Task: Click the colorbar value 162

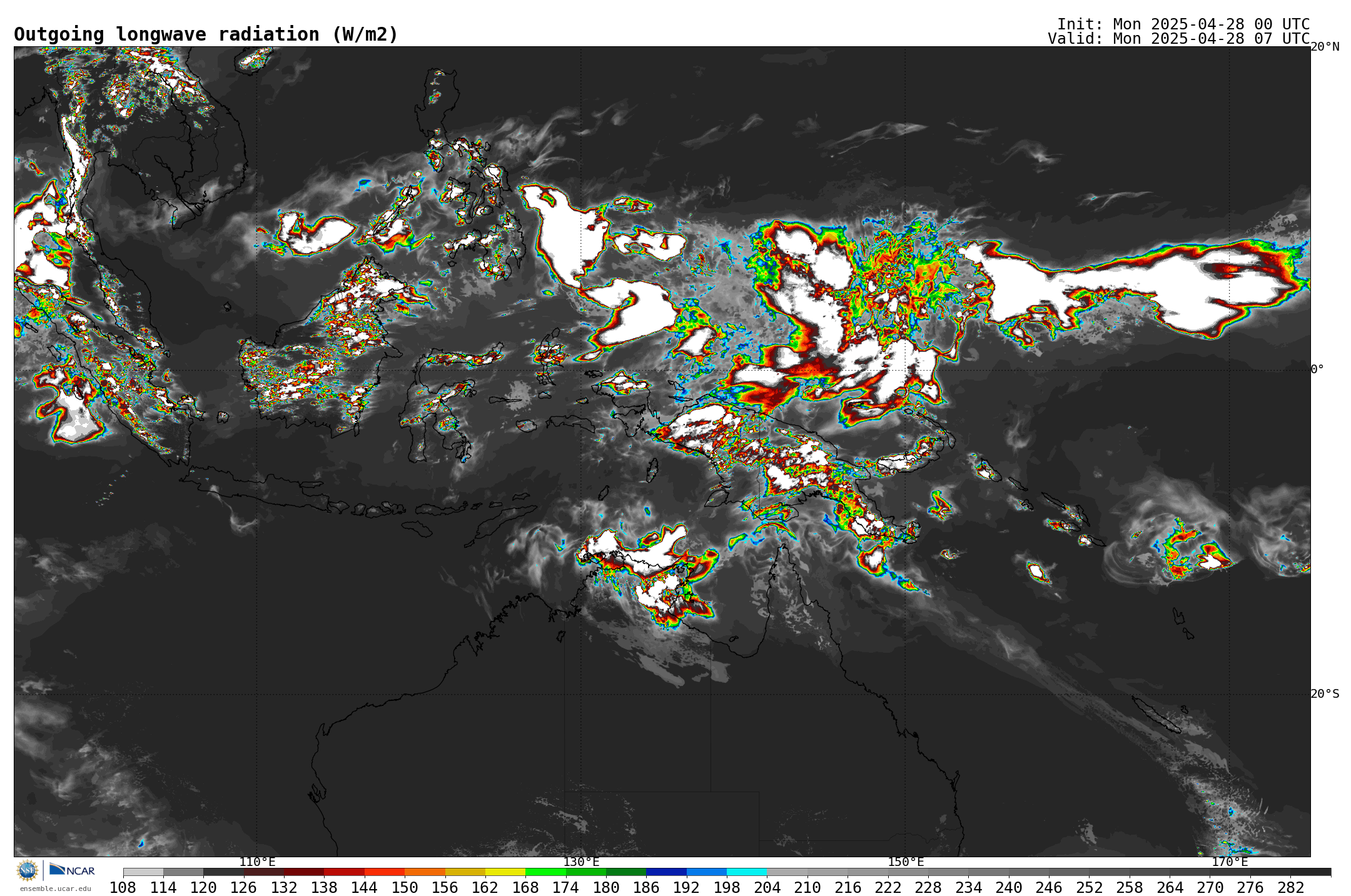Action: (x=485, y=888)
